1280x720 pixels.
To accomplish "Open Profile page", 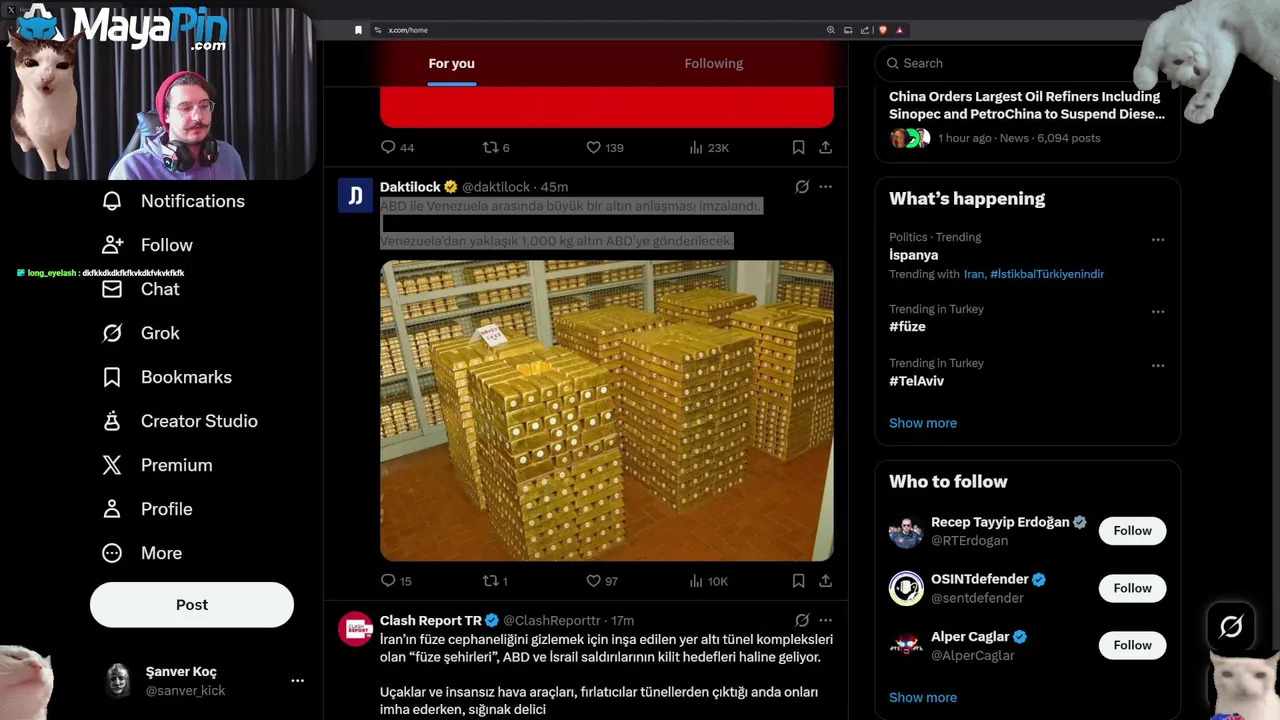I will point(147,509).
